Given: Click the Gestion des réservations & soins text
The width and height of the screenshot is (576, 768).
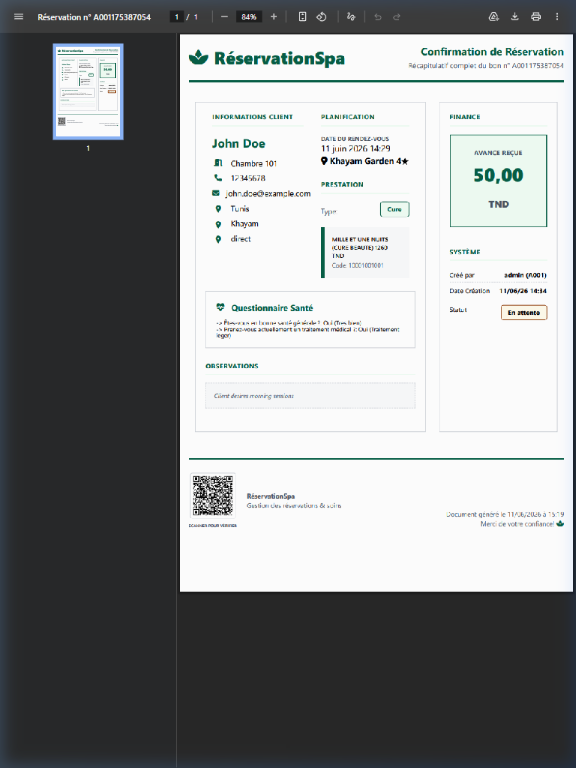Looking at the screenshot, I should [x=293, y=505].
